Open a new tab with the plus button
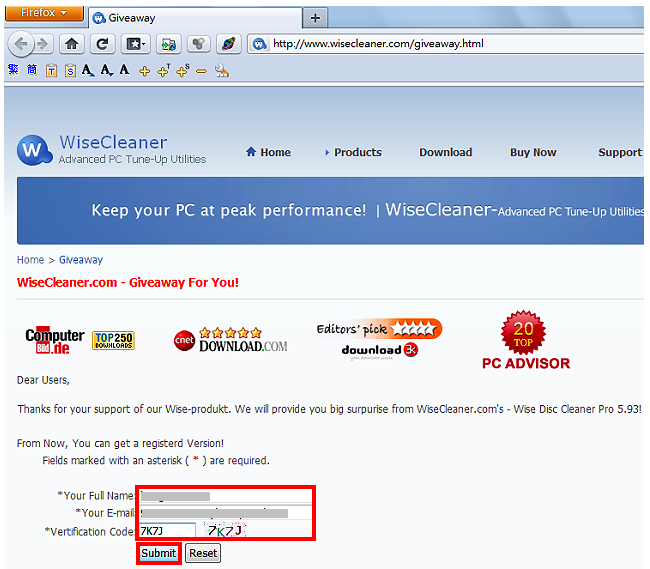 [x=315, y=18]
